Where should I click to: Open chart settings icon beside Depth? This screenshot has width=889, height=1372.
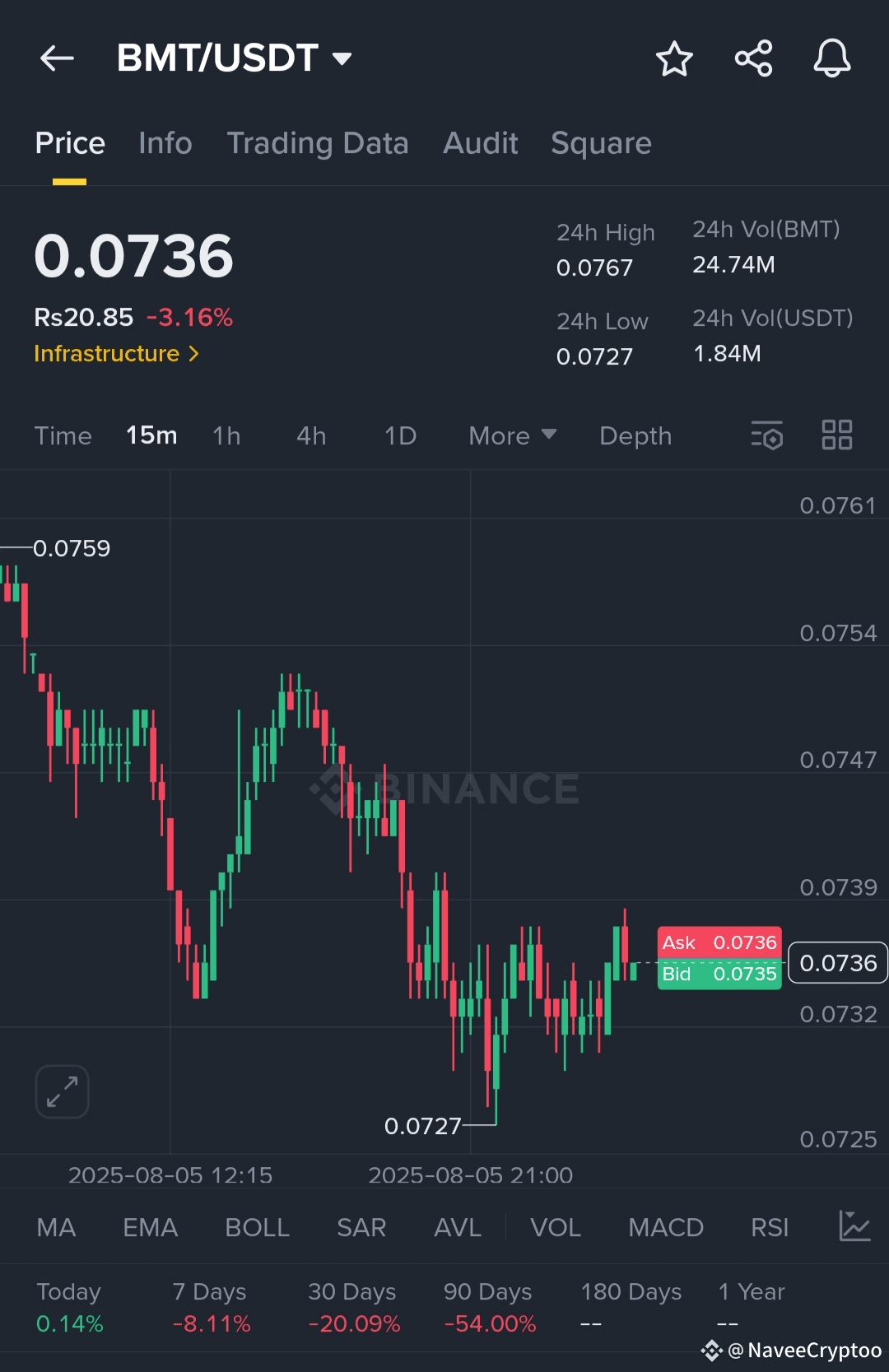[766, 435]
